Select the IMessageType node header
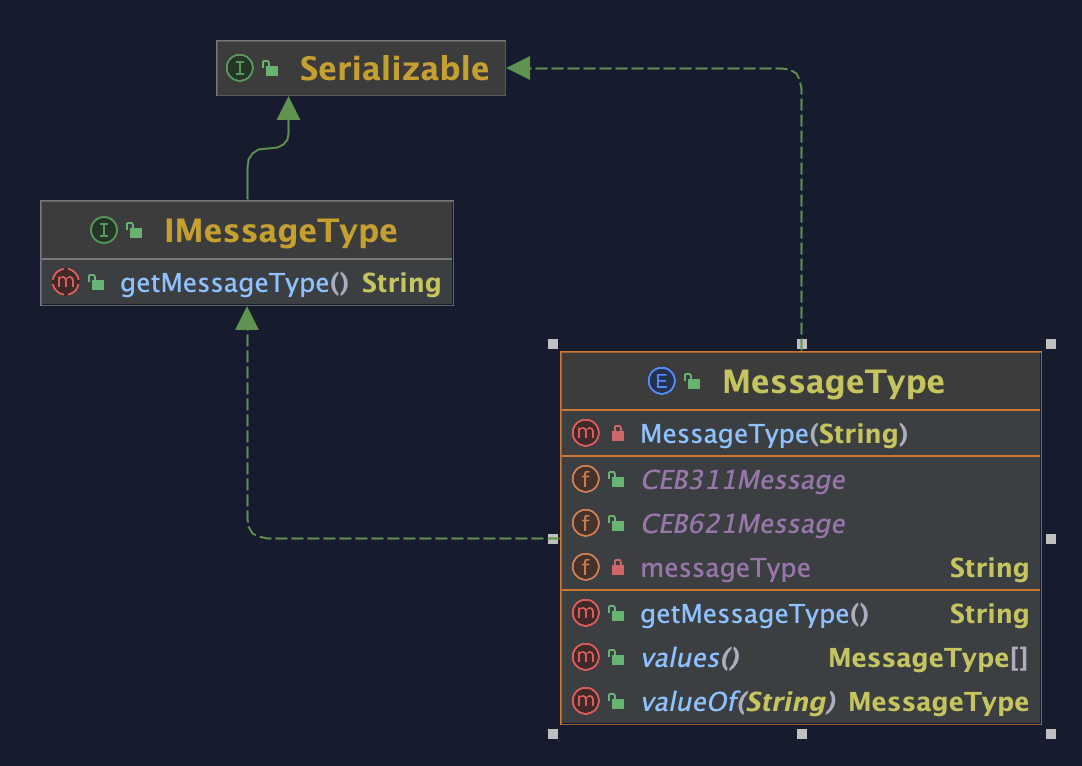 tap(280, 231)
